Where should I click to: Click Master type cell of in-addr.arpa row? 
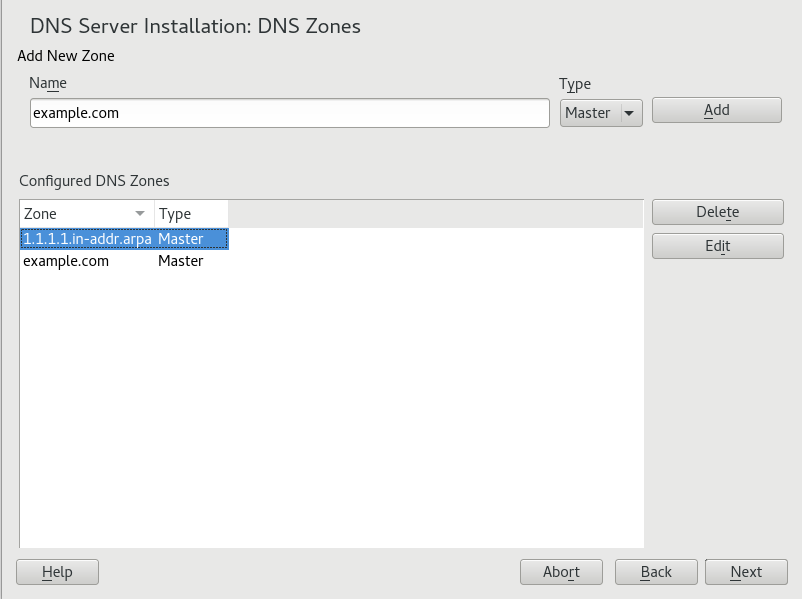(x=181, y=239)
